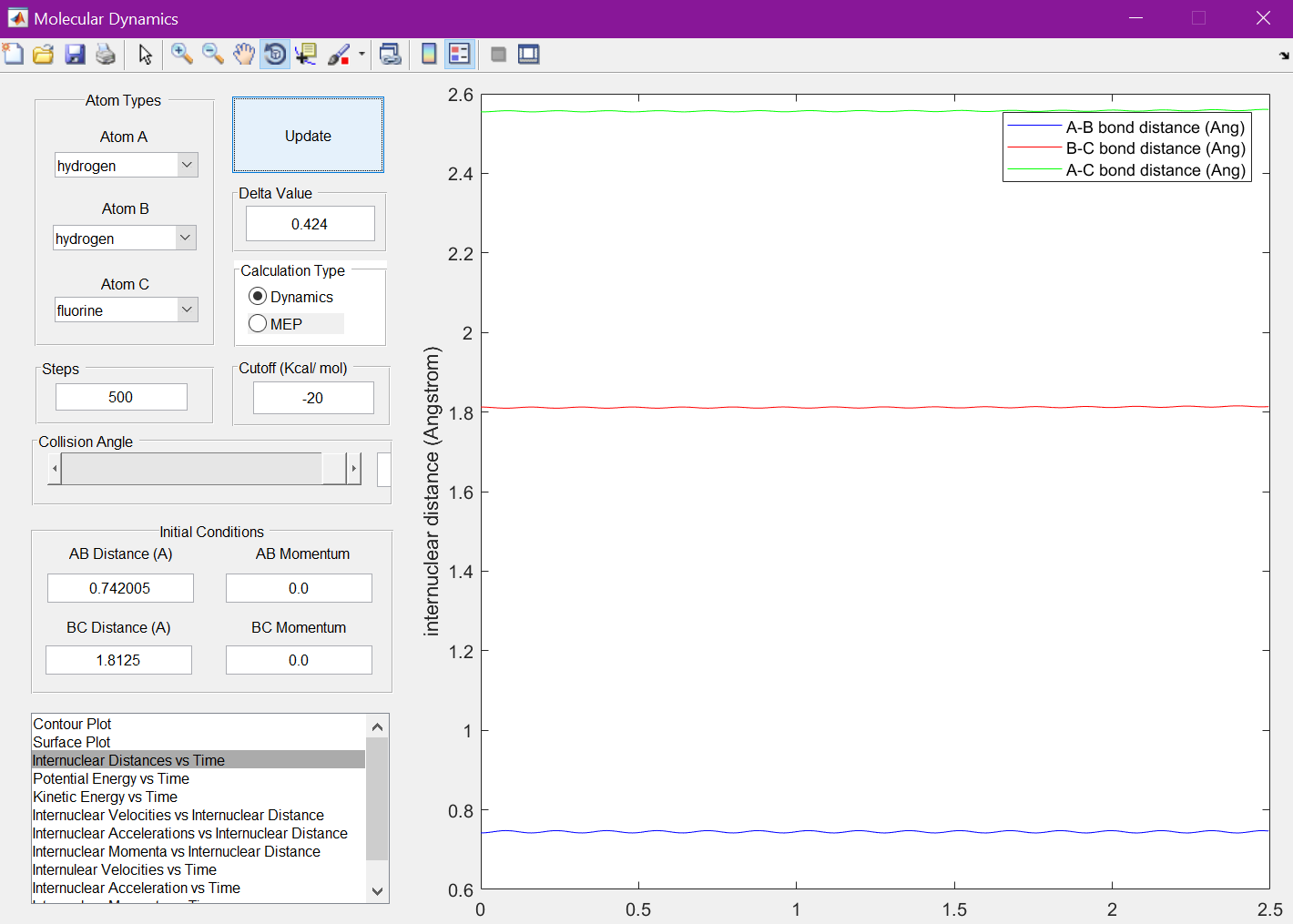
Task: Click the Print Figure icon
Action: [x=106, y=55]
